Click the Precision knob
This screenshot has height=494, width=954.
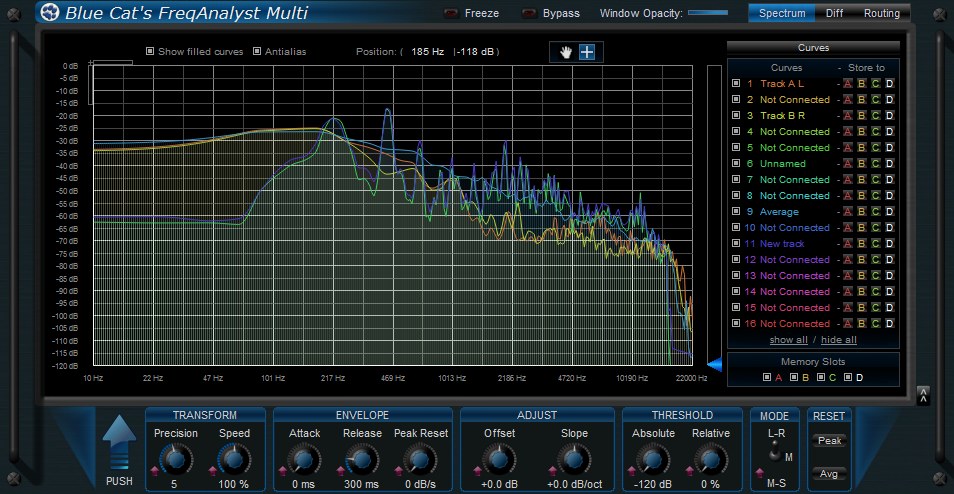coord(176,459)
